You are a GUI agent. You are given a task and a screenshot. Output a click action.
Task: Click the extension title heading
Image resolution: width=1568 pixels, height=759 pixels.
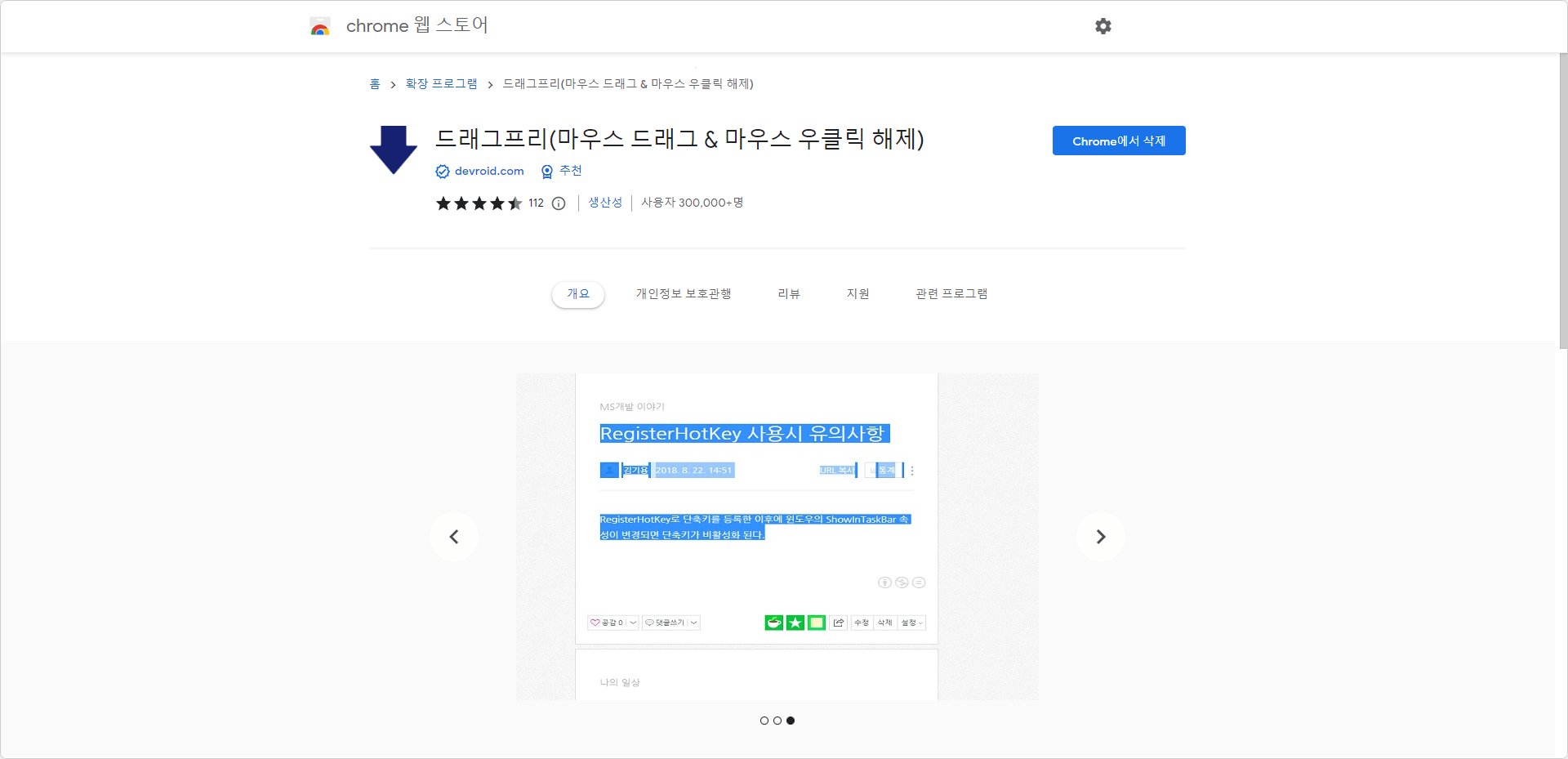[679, 139]
